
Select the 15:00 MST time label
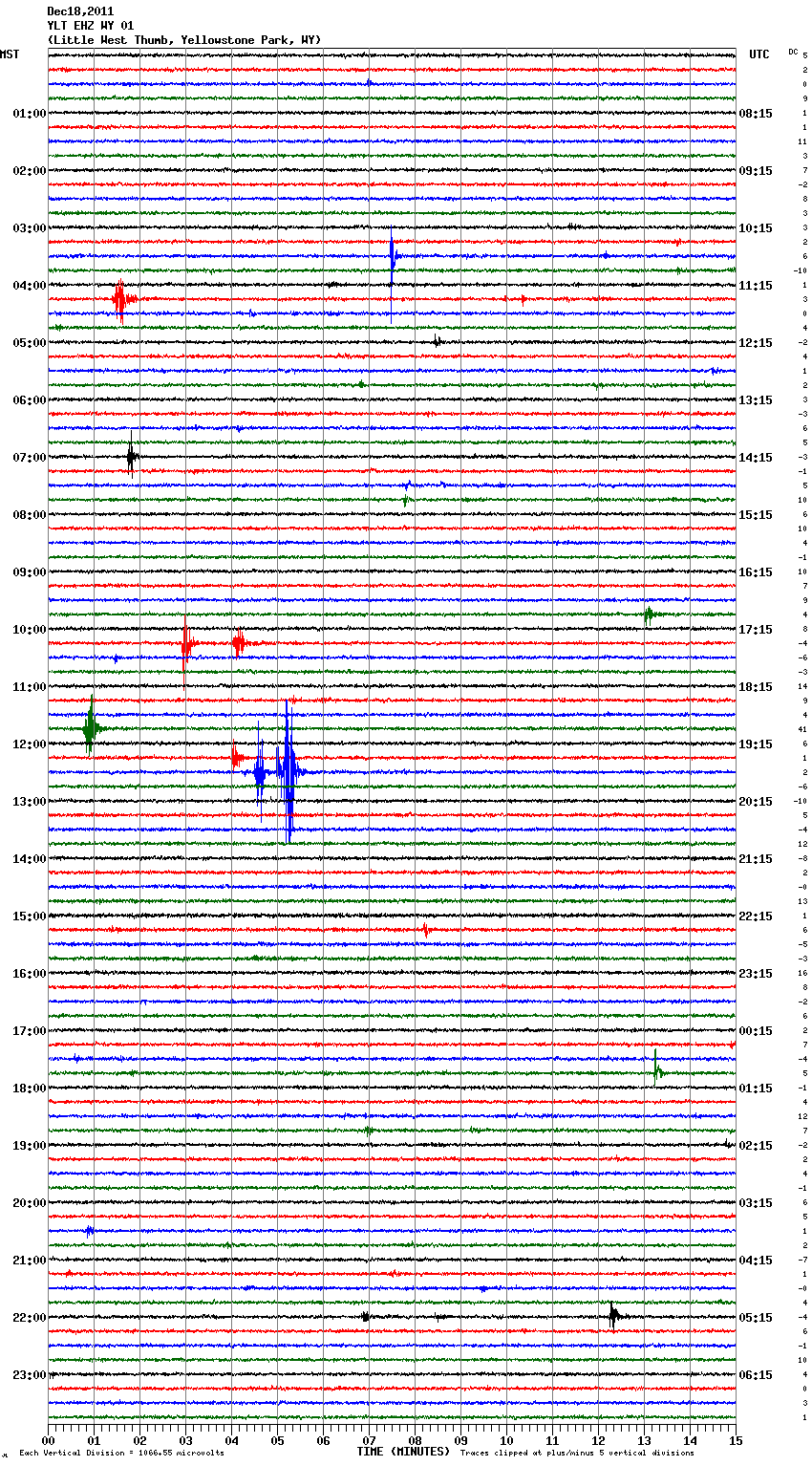coord(29,916)
